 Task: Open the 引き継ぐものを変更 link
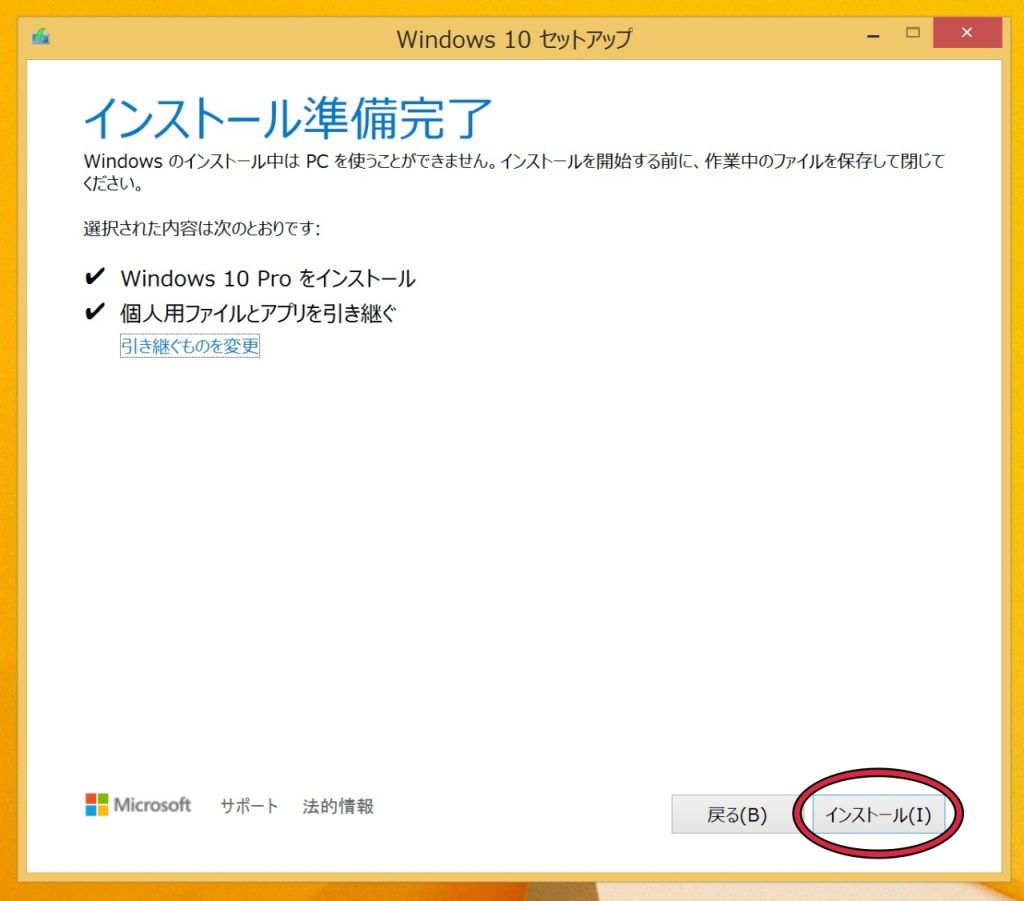pyautogui.click(x=190, y=347)
